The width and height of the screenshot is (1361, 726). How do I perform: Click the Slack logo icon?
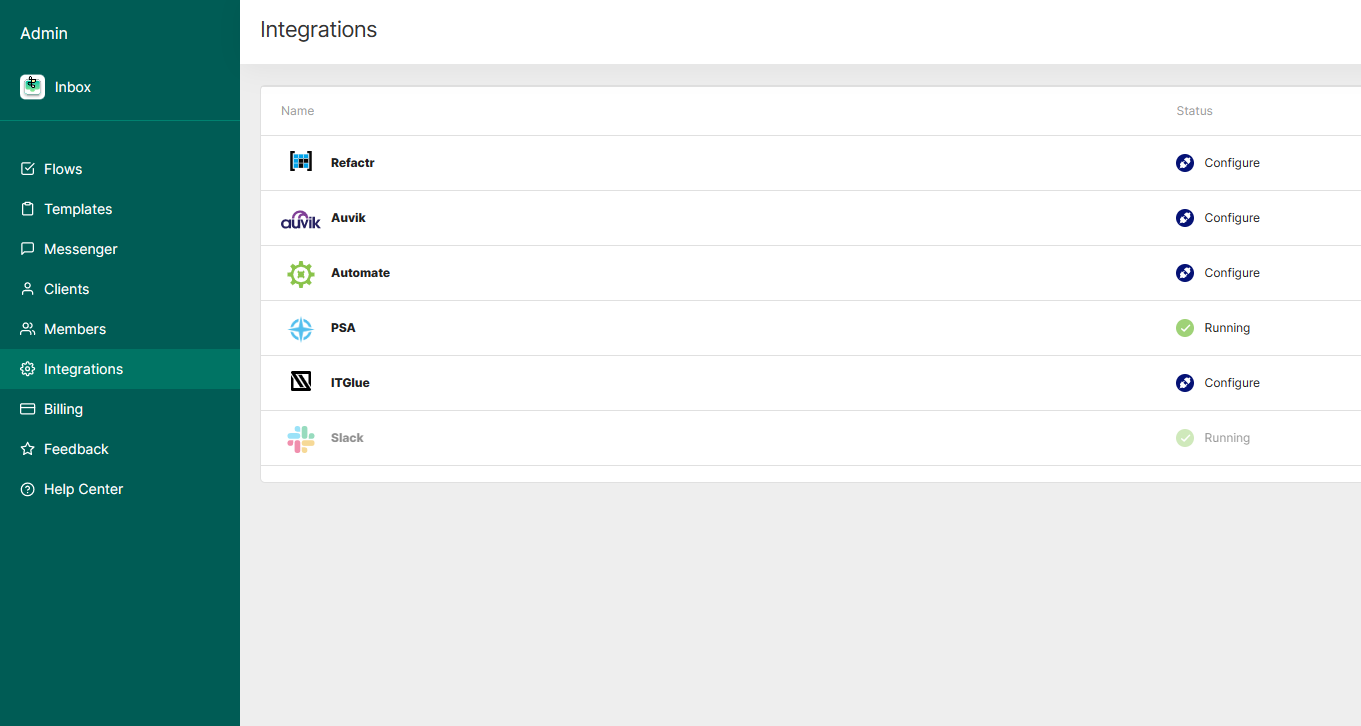point(301,439)
